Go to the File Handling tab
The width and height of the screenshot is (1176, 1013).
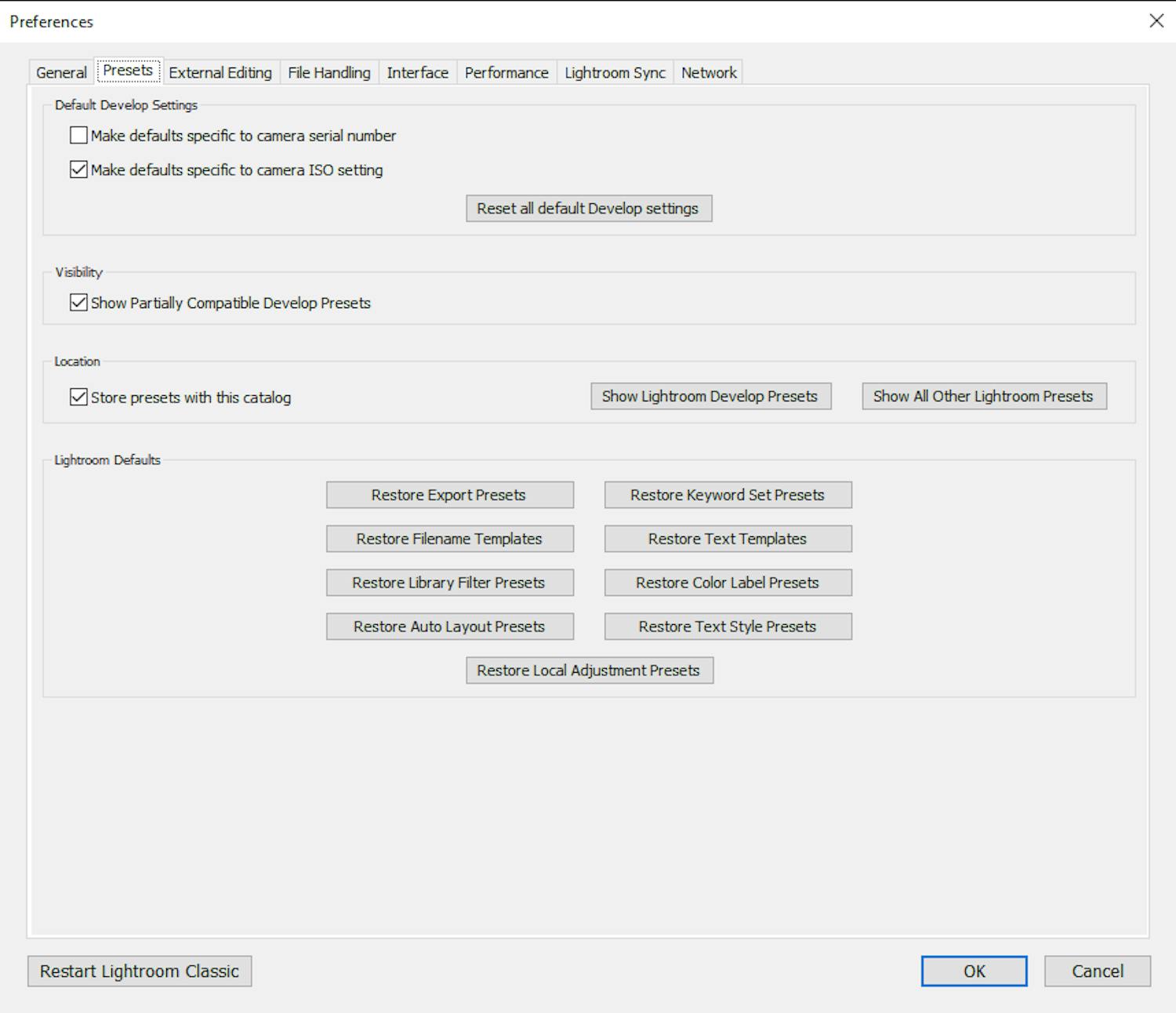point(328,73)
